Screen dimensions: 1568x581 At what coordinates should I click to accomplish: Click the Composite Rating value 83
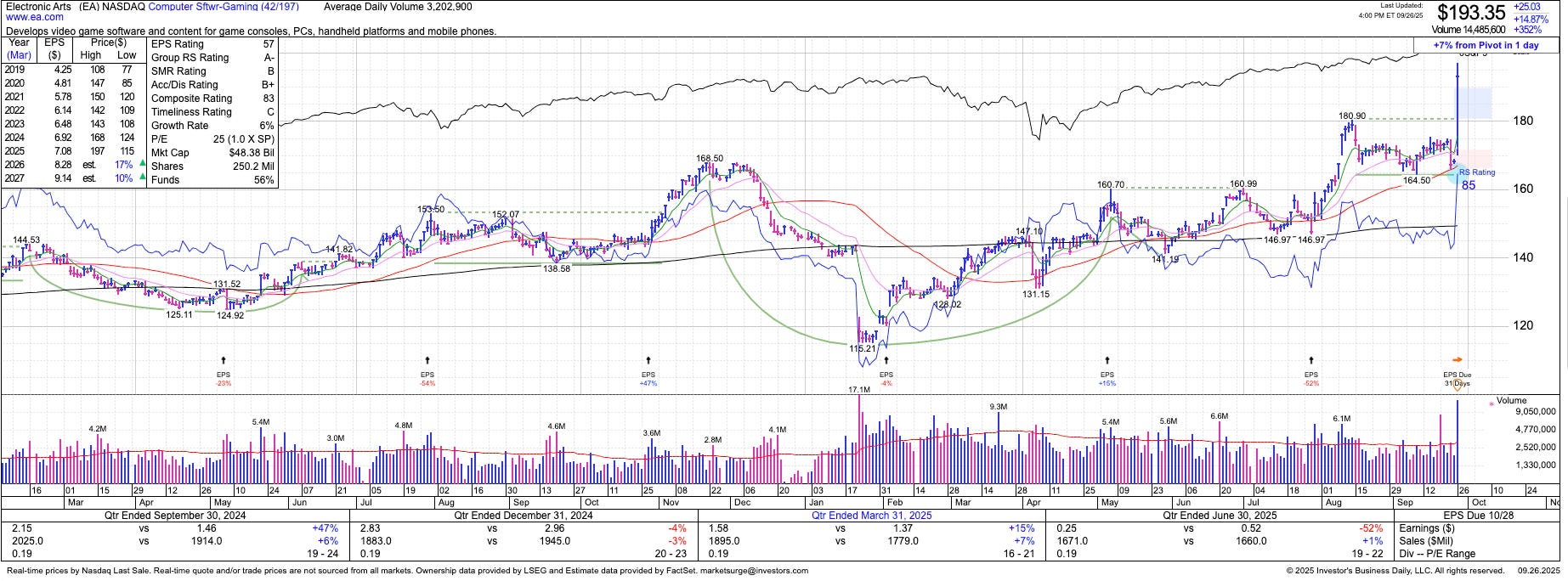(x=269, y=99)
